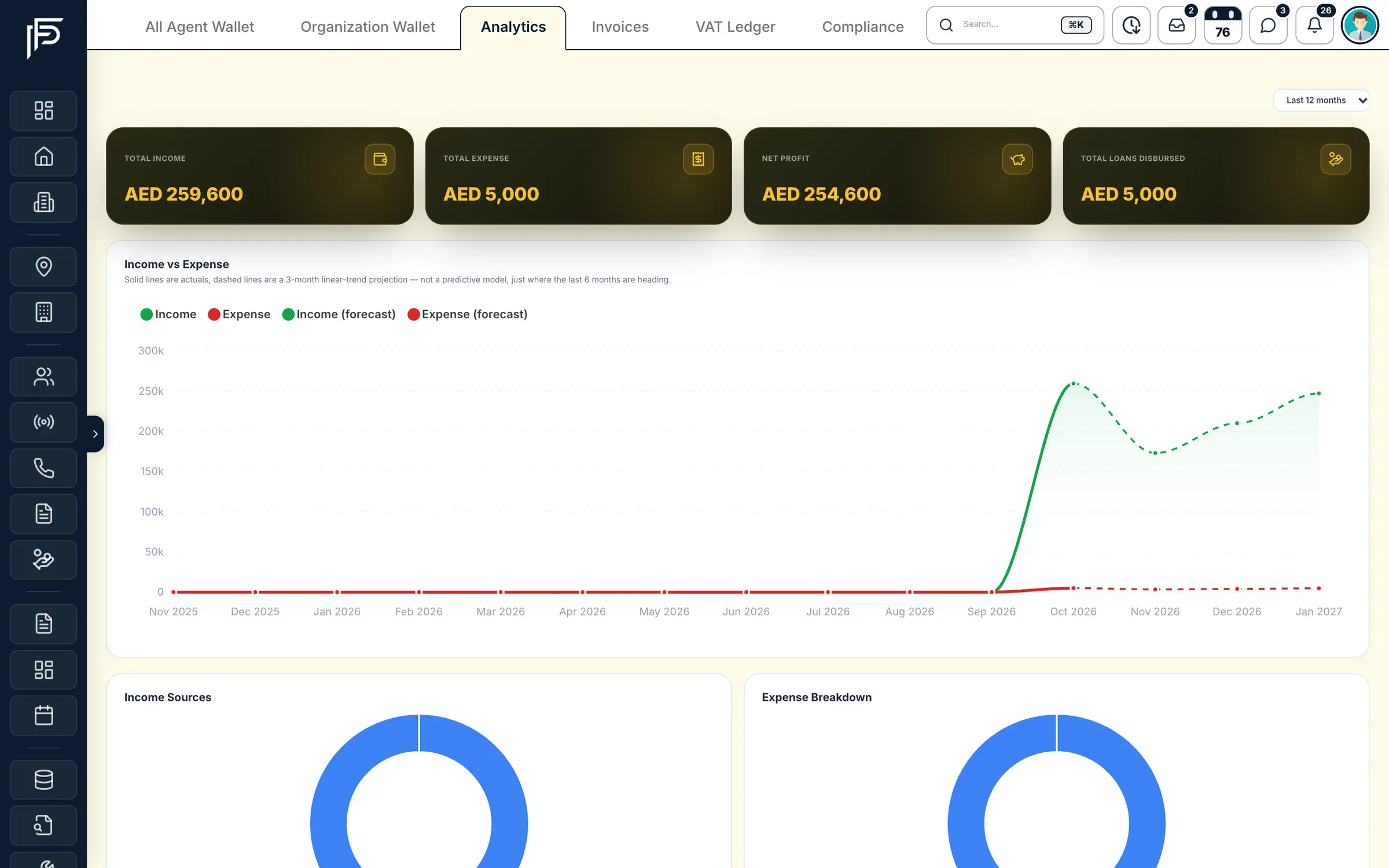Click the broadcast signal icon
The image size is (1389, 868).
[x=43, y=422]
